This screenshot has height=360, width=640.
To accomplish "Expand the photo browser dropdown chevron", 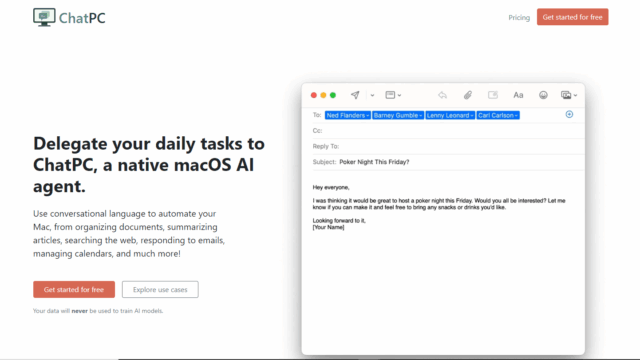I will coord(576,96).
